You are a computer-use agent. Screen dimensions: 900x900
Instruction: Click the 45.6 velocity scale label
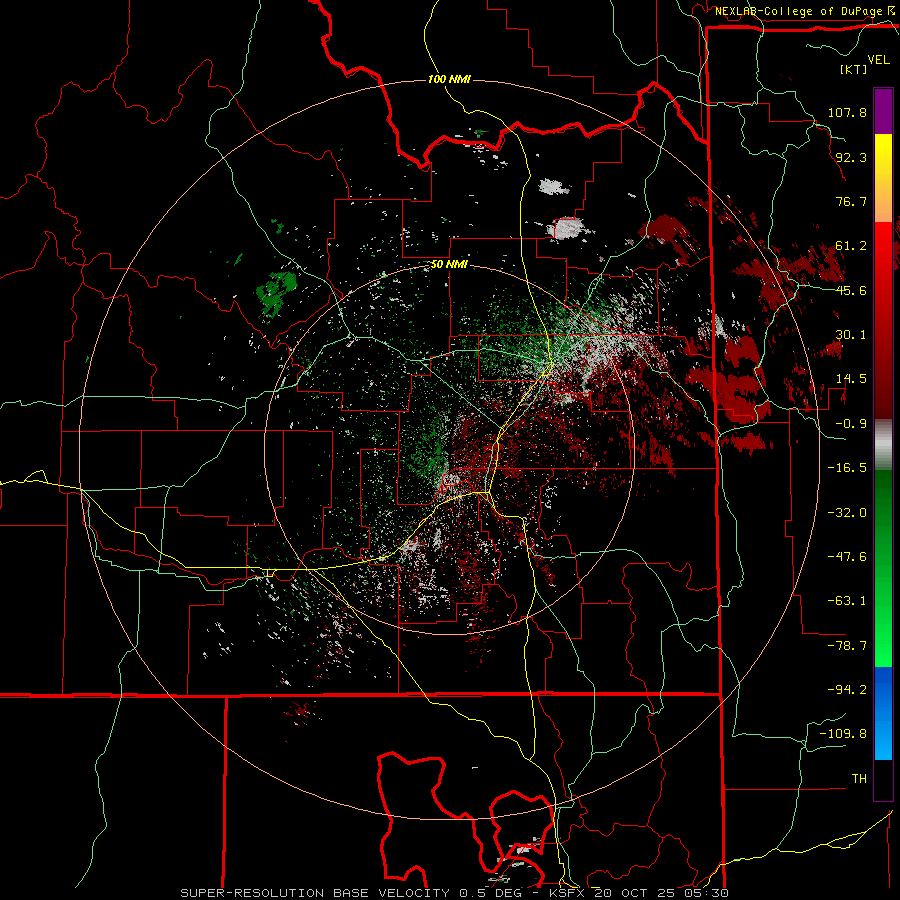pos(851,290)
